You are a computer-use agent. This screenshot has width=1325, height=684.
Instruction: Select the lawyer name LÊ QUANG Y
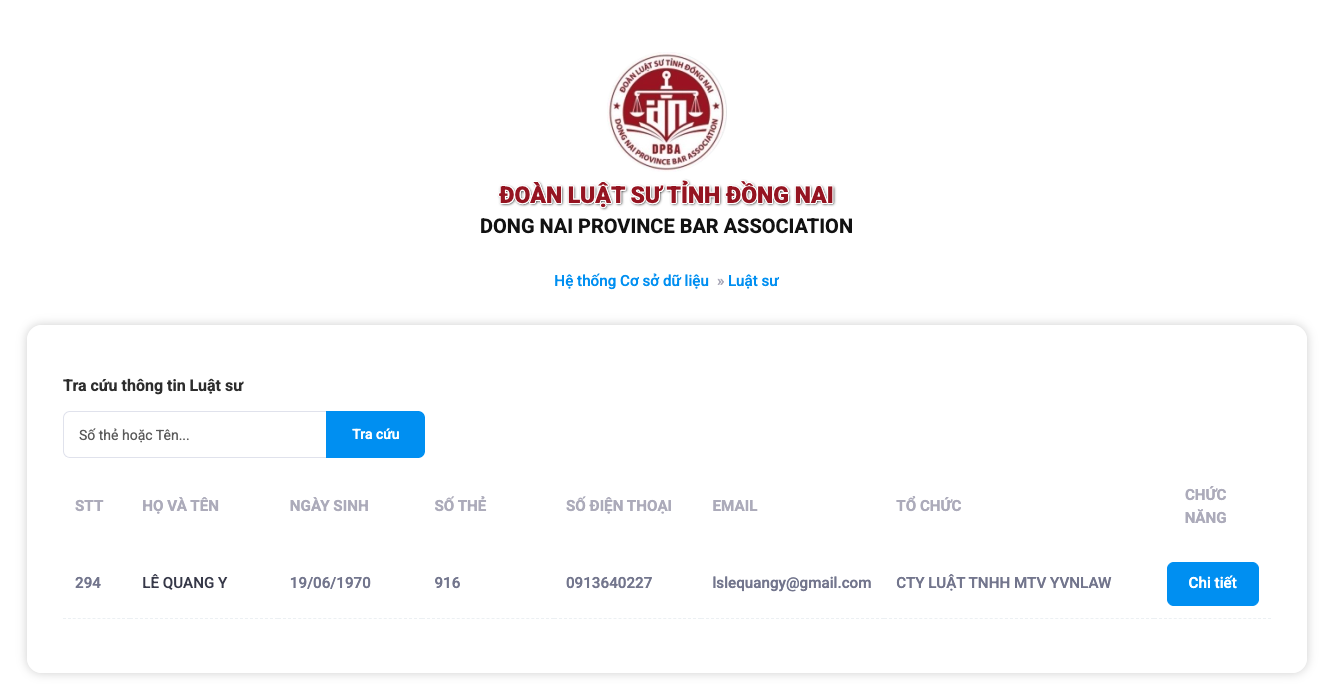[184, 582]
